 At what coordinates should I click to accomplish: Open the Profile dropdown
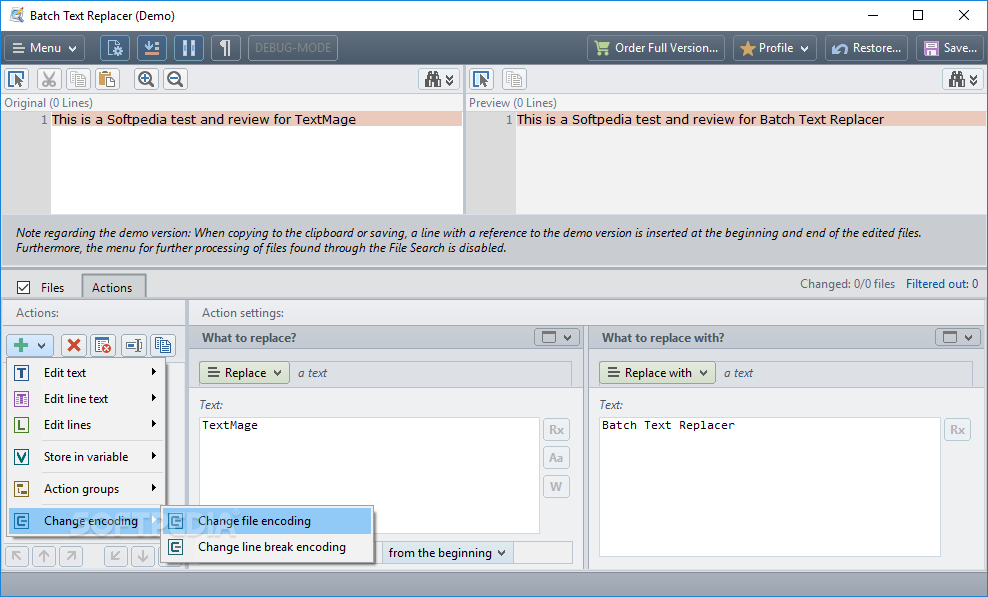point(775,48)
